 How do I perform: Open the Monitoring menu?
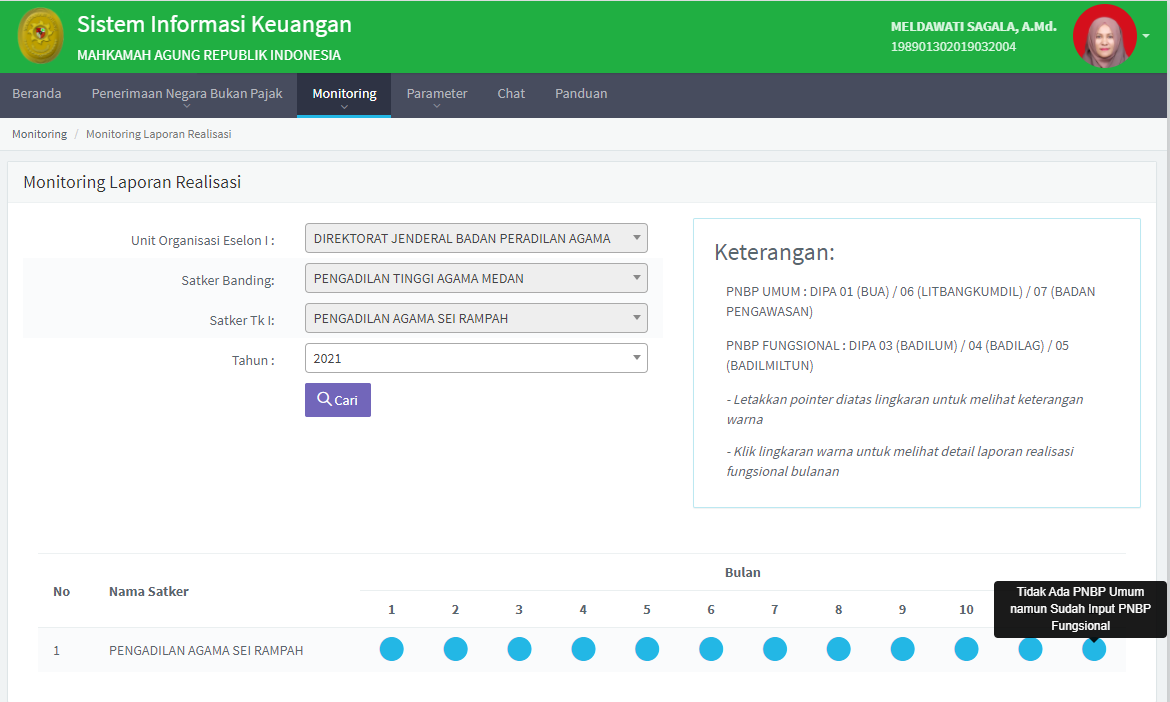tap(344, 94)
